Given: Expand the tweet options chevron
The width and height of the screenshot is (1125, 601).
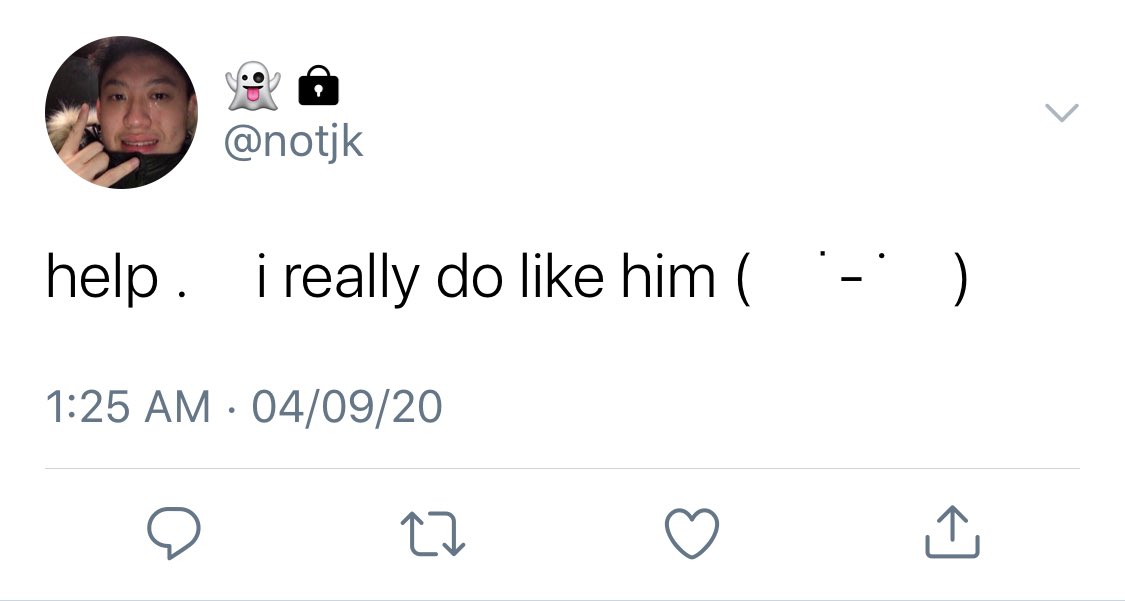Looking at the screenshot, I should [1061, 113].
